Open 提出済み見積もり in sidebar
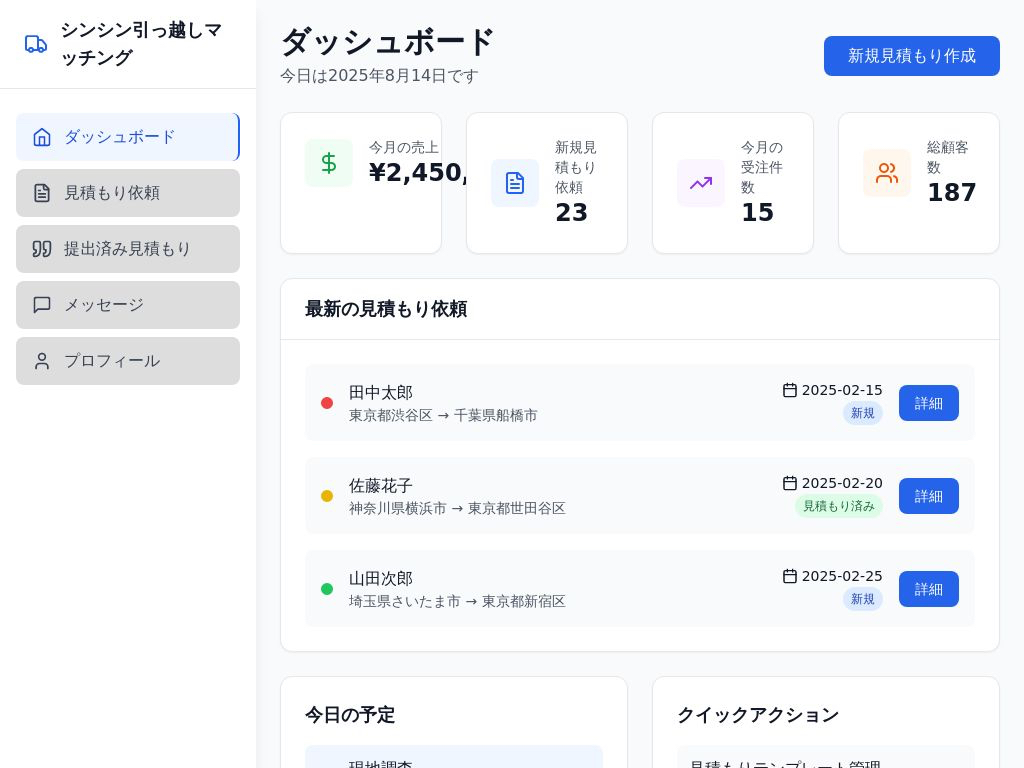The image size is (1024, 768). (127, 249)
